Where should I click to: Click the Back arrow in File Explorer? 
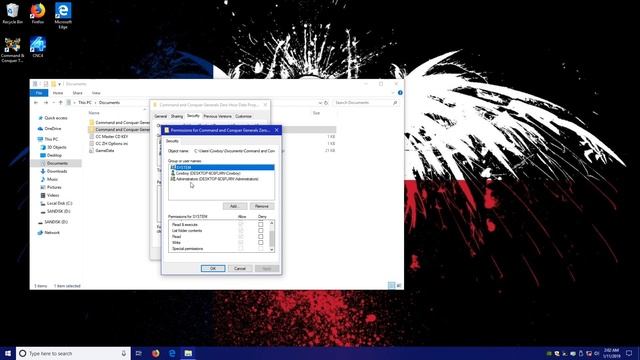(x=36, y=102)
